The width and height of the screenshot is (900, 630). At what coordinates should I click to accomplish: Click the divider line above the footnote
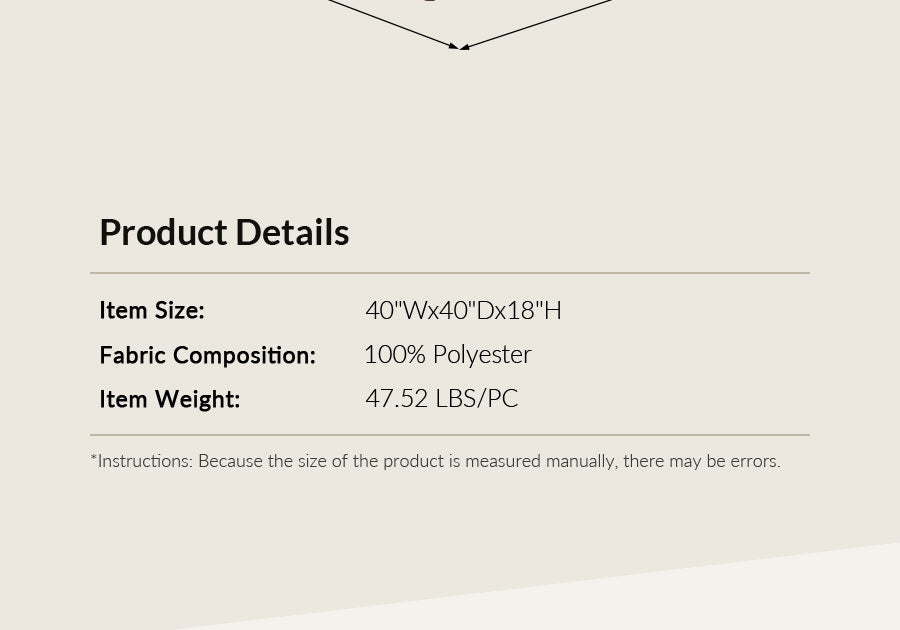coord(450,435)
